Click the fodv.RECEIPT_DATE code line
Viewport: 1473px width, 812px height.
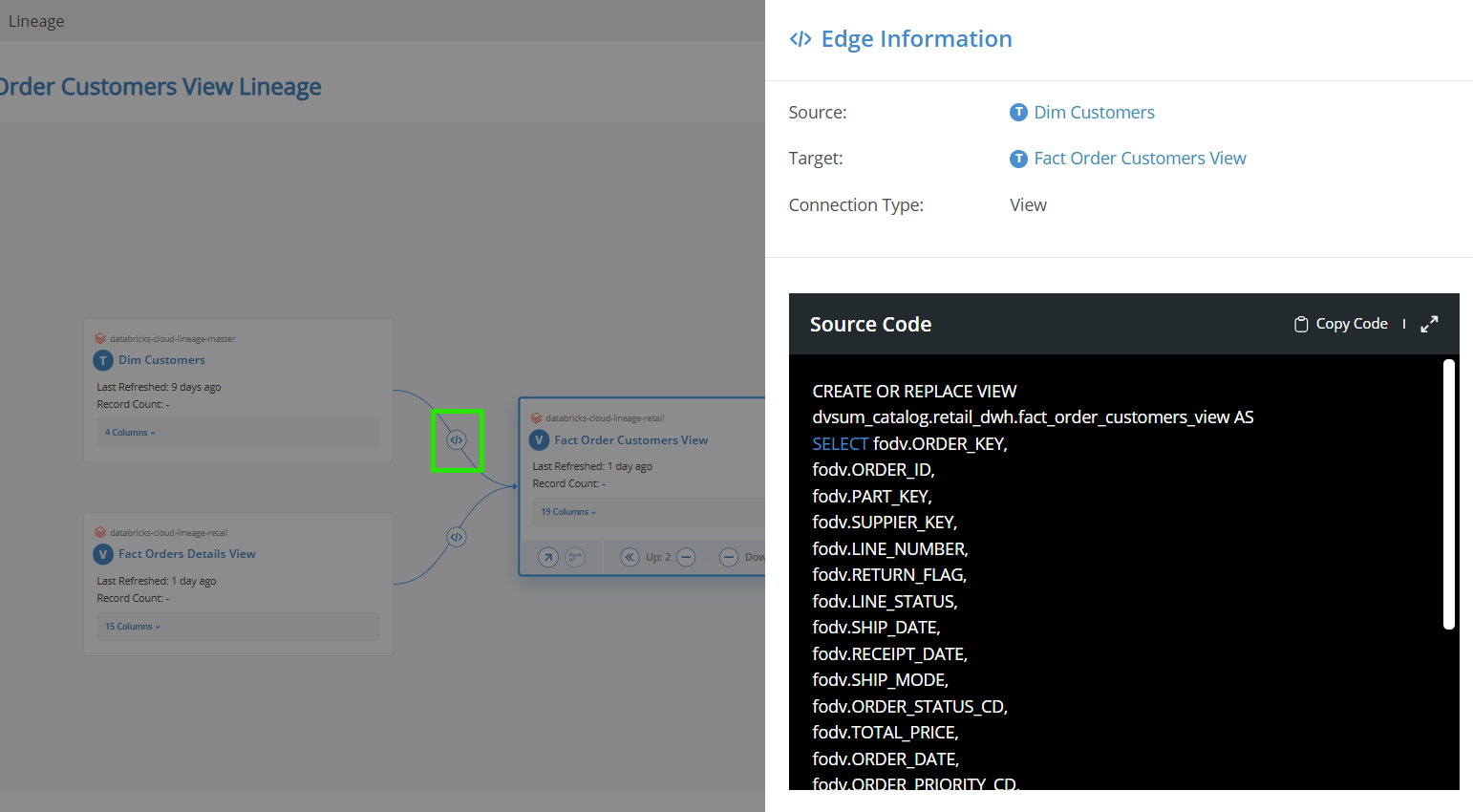coord(889,654)
